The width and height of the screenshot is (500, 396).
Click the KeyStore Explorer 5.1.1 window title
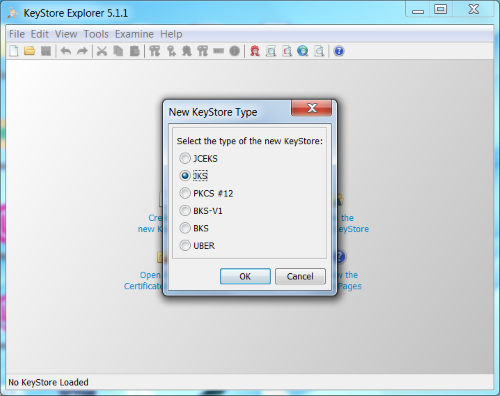(75, 13)
